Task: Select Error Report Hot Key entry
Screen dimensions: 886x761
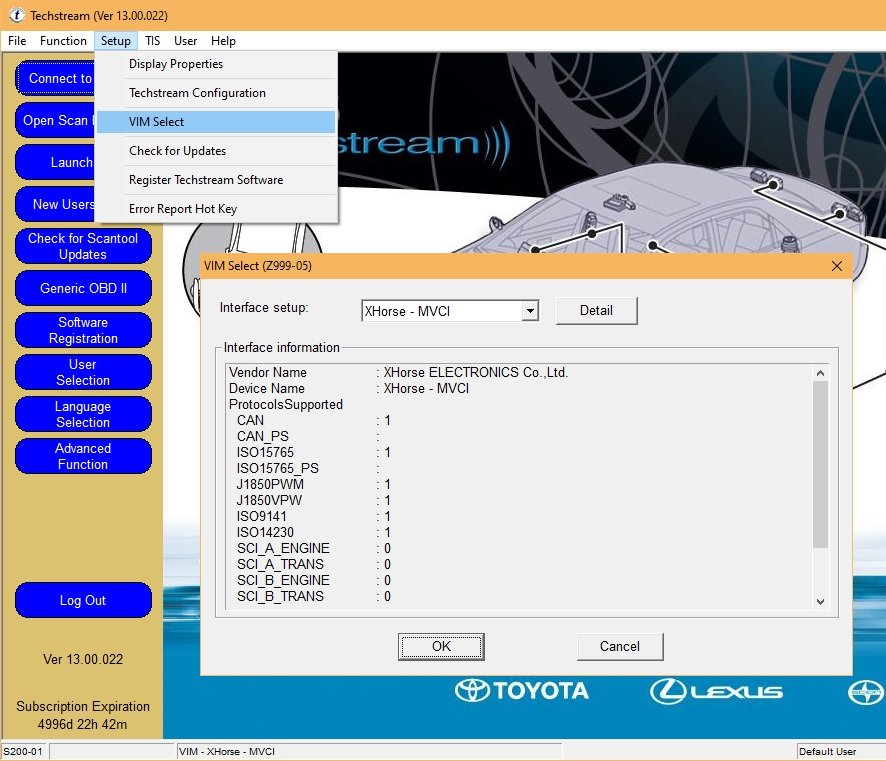Action: (x=216, y=209)
